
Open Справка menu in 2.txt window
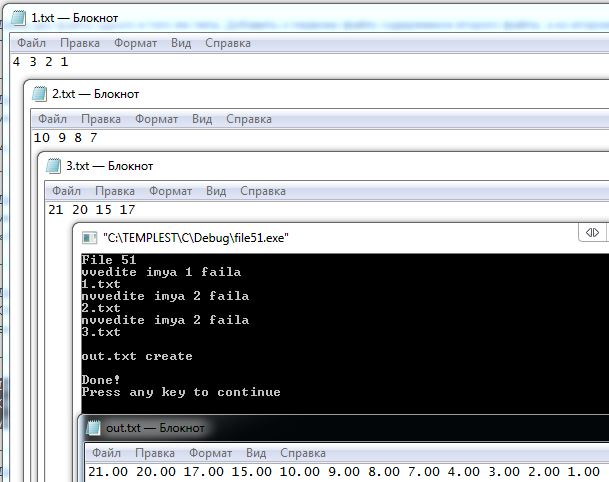click(x=249, y=119)
